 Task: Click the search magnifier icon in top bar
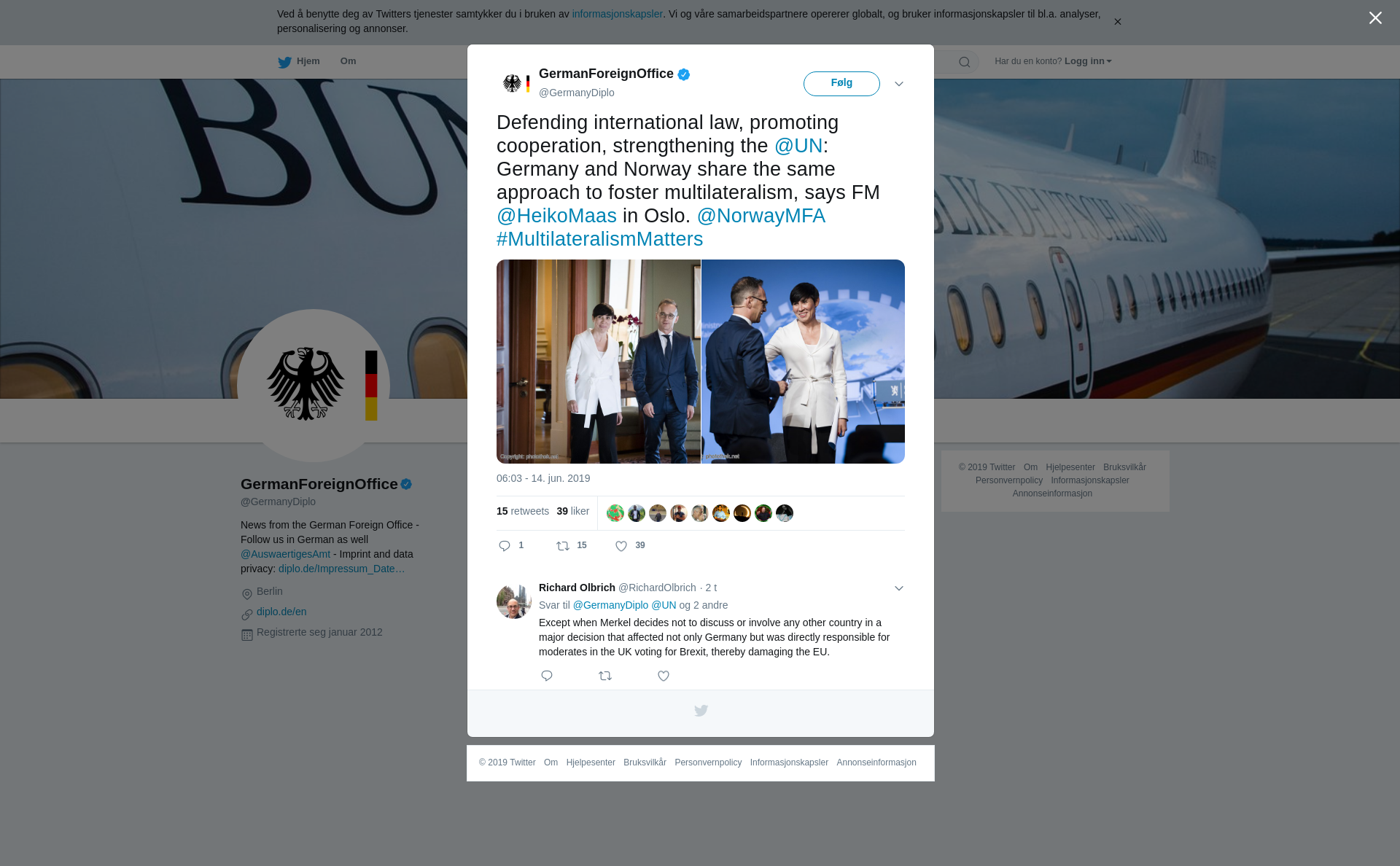965,62
